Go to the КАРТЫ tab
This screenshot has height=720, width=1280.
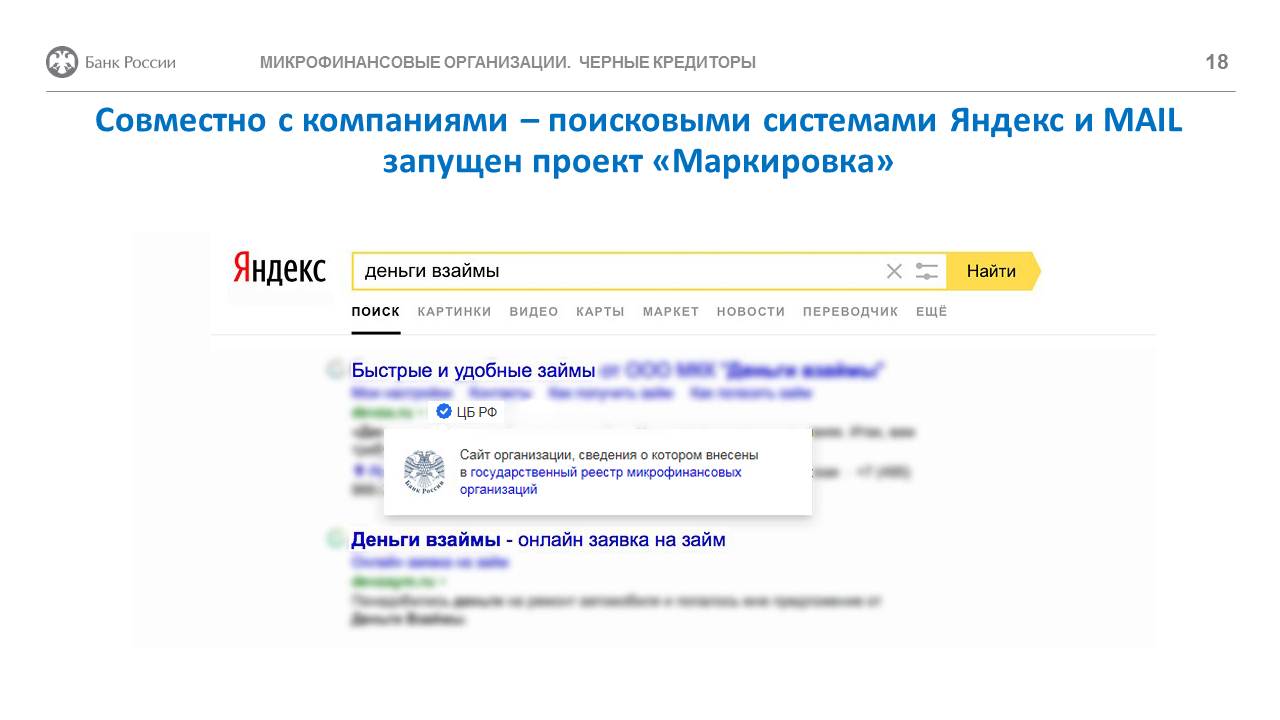600,312
